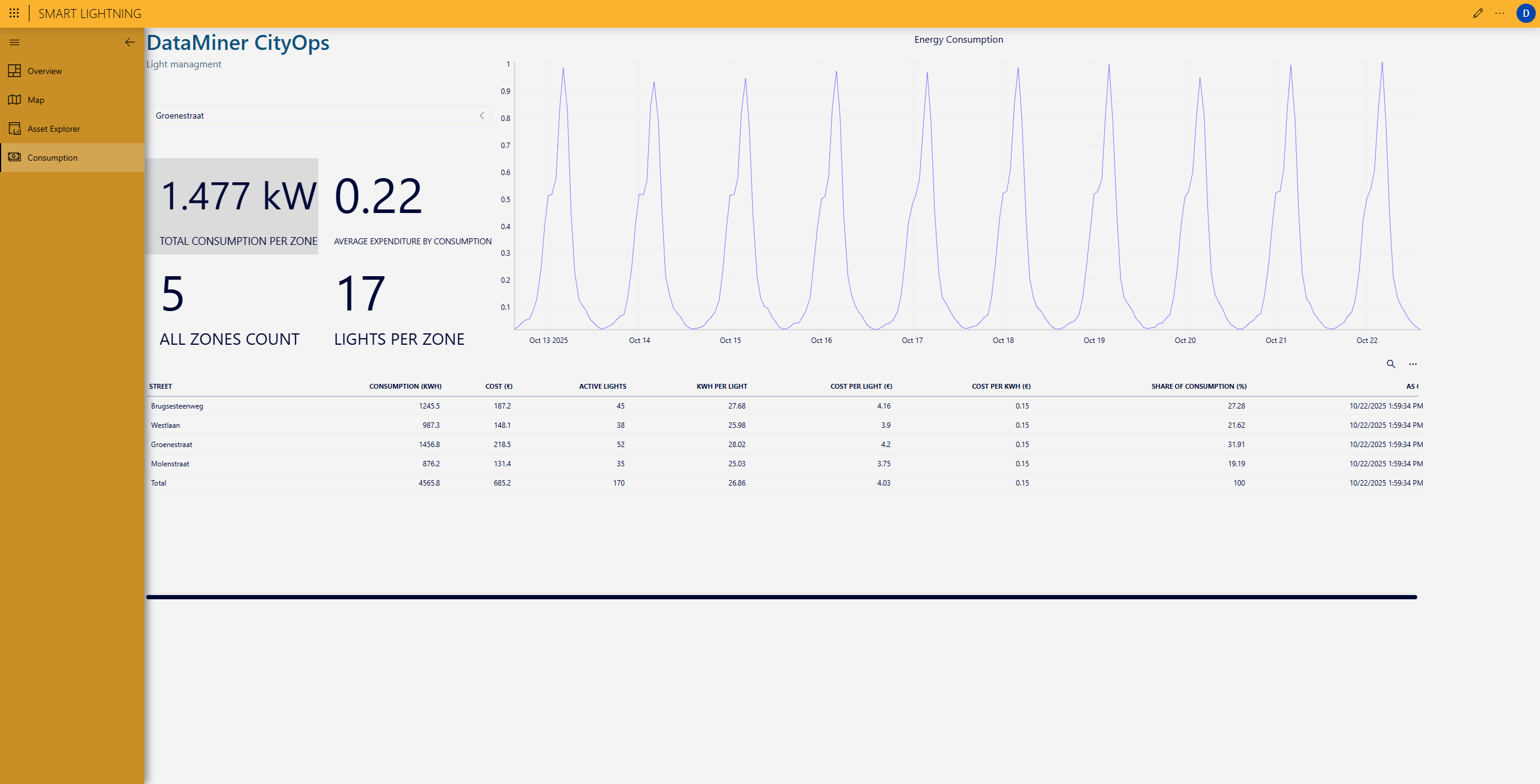Open the user profile avatar D

pyautogui.click(x=1525, y=13)
